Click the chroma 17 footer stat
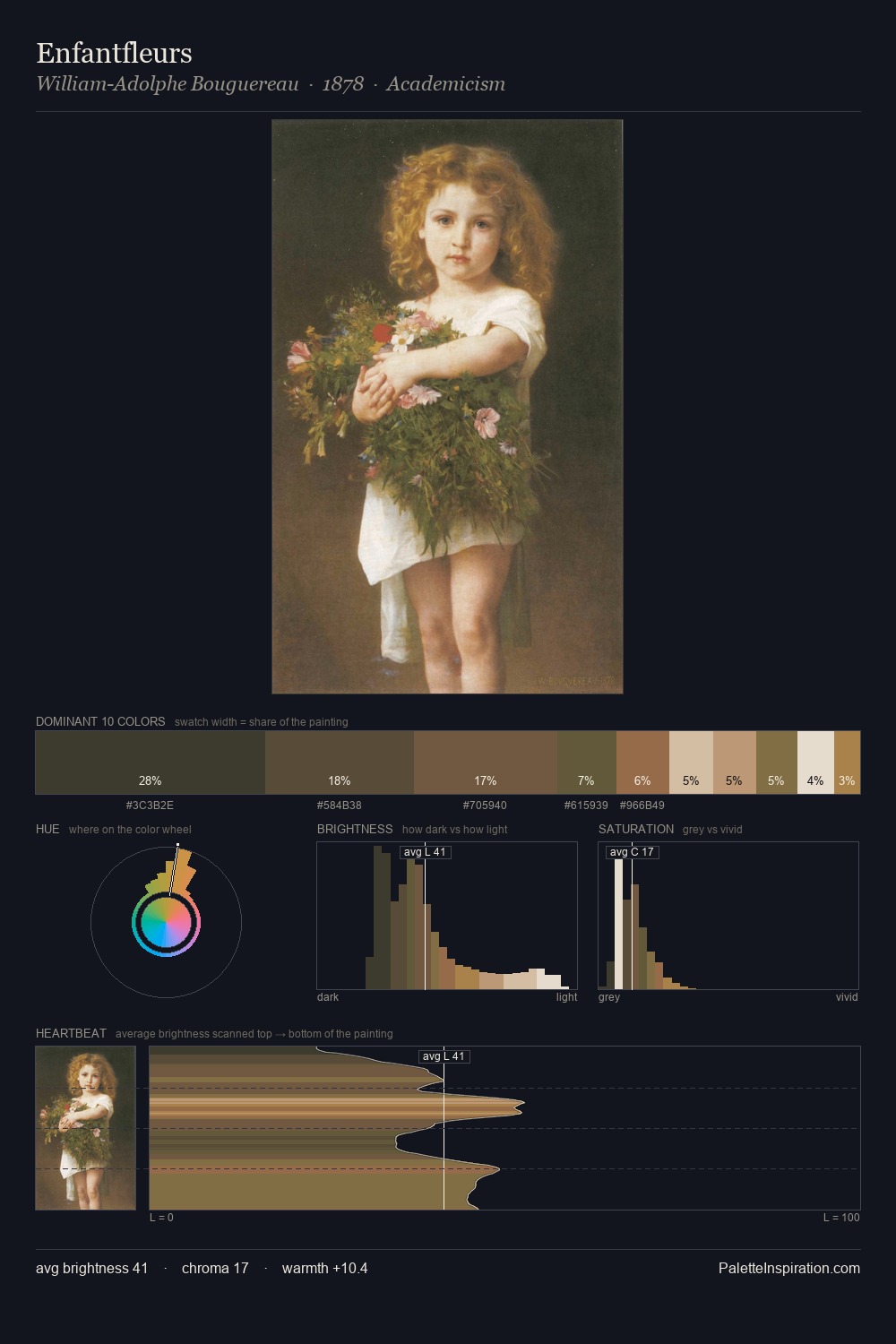The image size is (896, 1344). click(215, 1268)
